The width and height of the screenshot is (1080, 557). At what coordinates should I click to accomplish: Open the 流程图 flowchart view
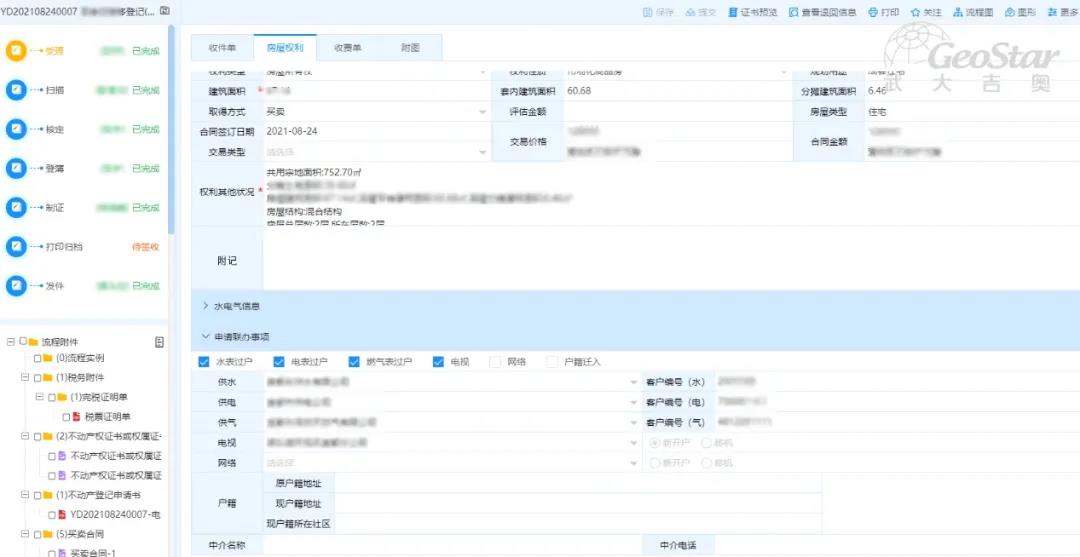point(958,12)
